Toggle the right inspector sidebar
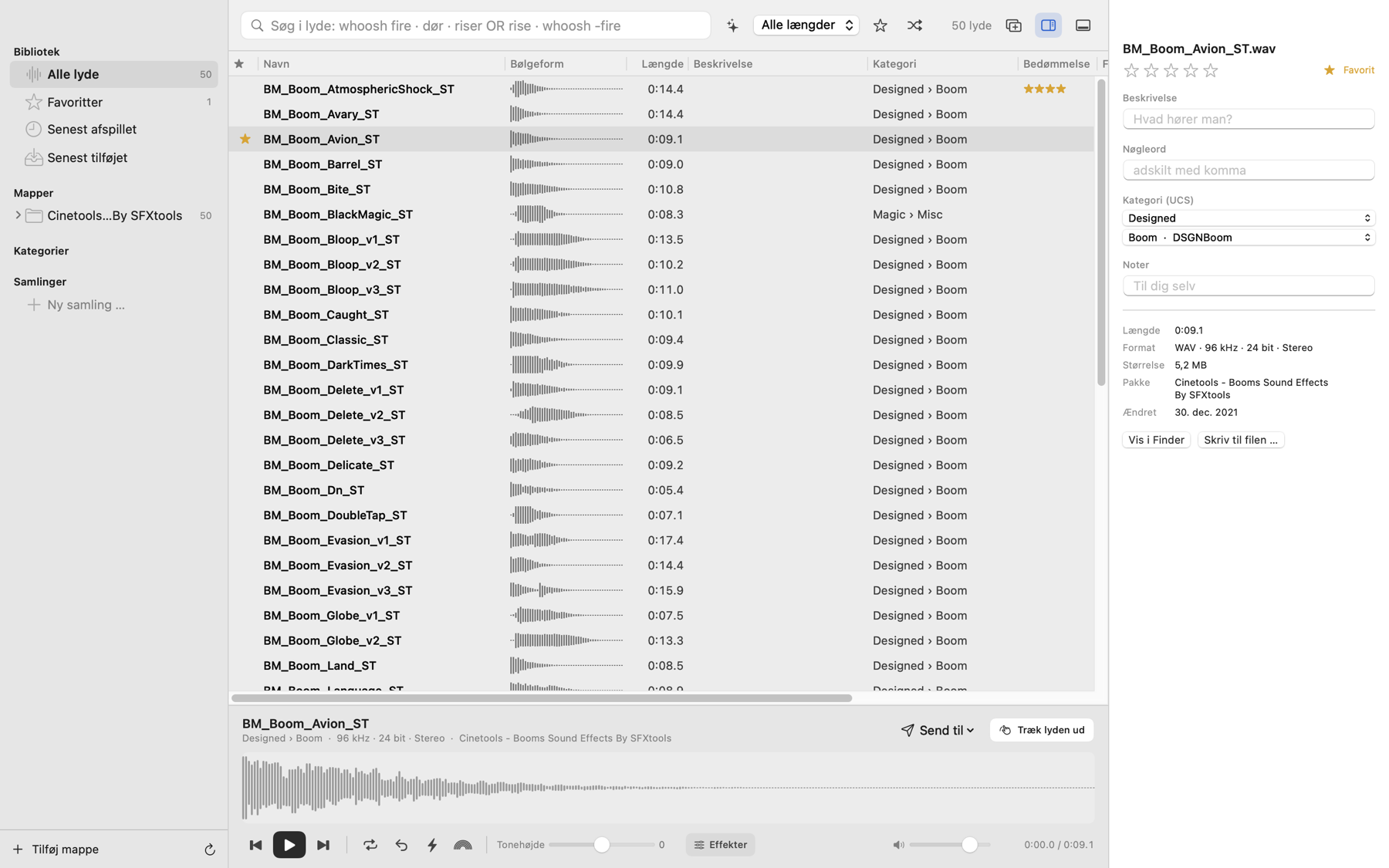 tap(1048, 25)
